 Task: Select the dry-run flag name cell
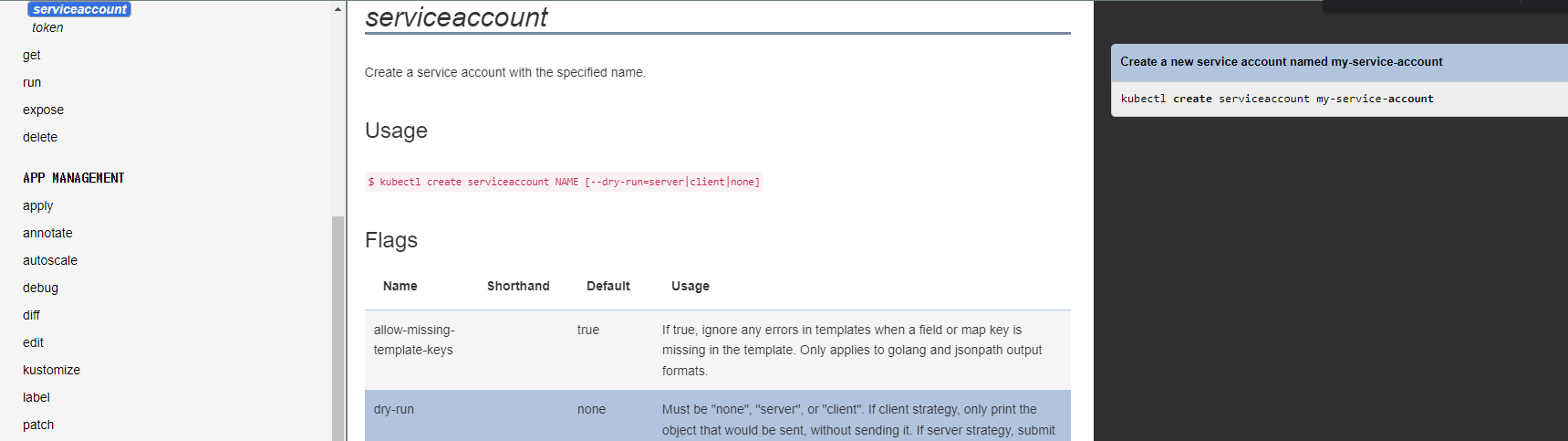point(394,409)
